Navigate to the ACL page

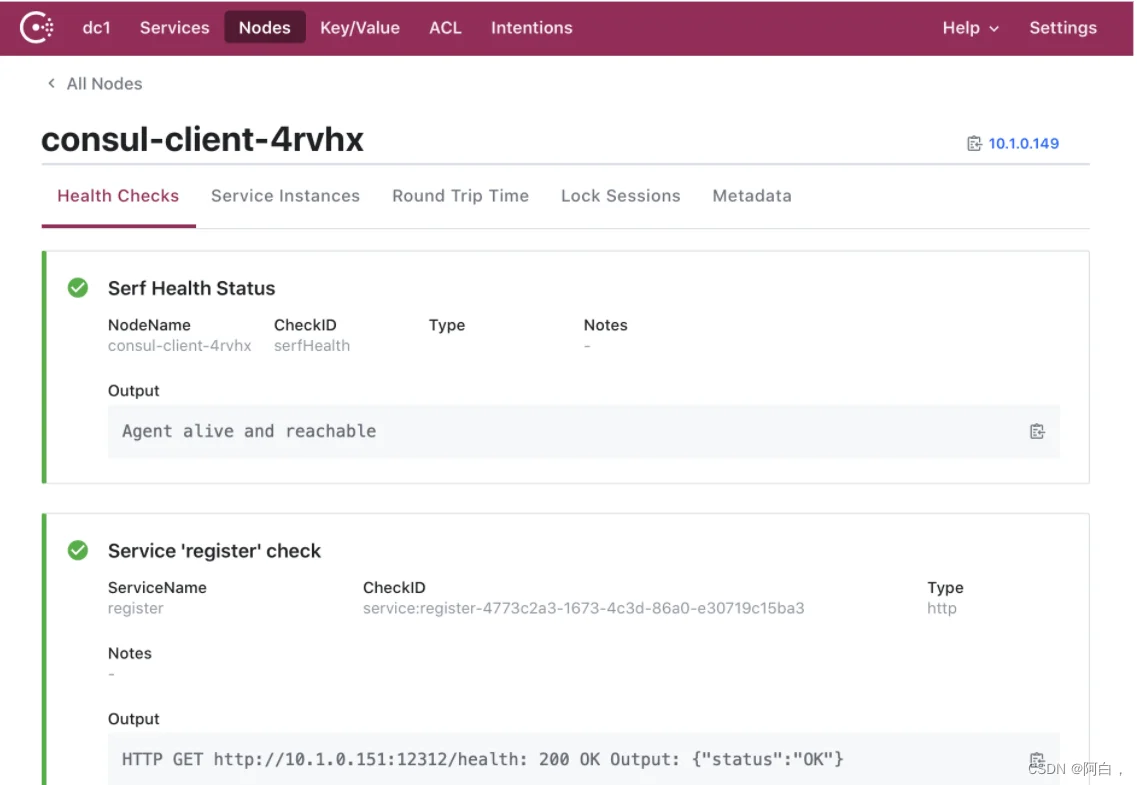pyautogui.click(x=445, y=28)
